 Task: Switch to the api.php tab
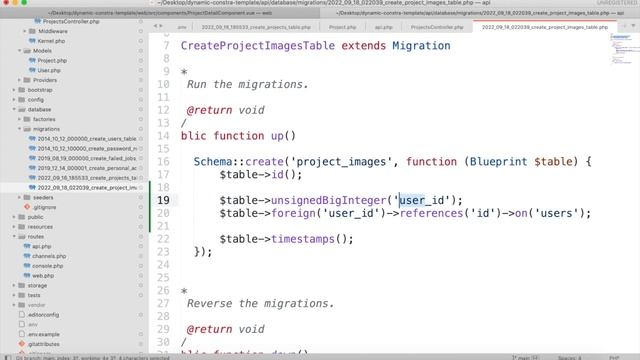(384, 27)
